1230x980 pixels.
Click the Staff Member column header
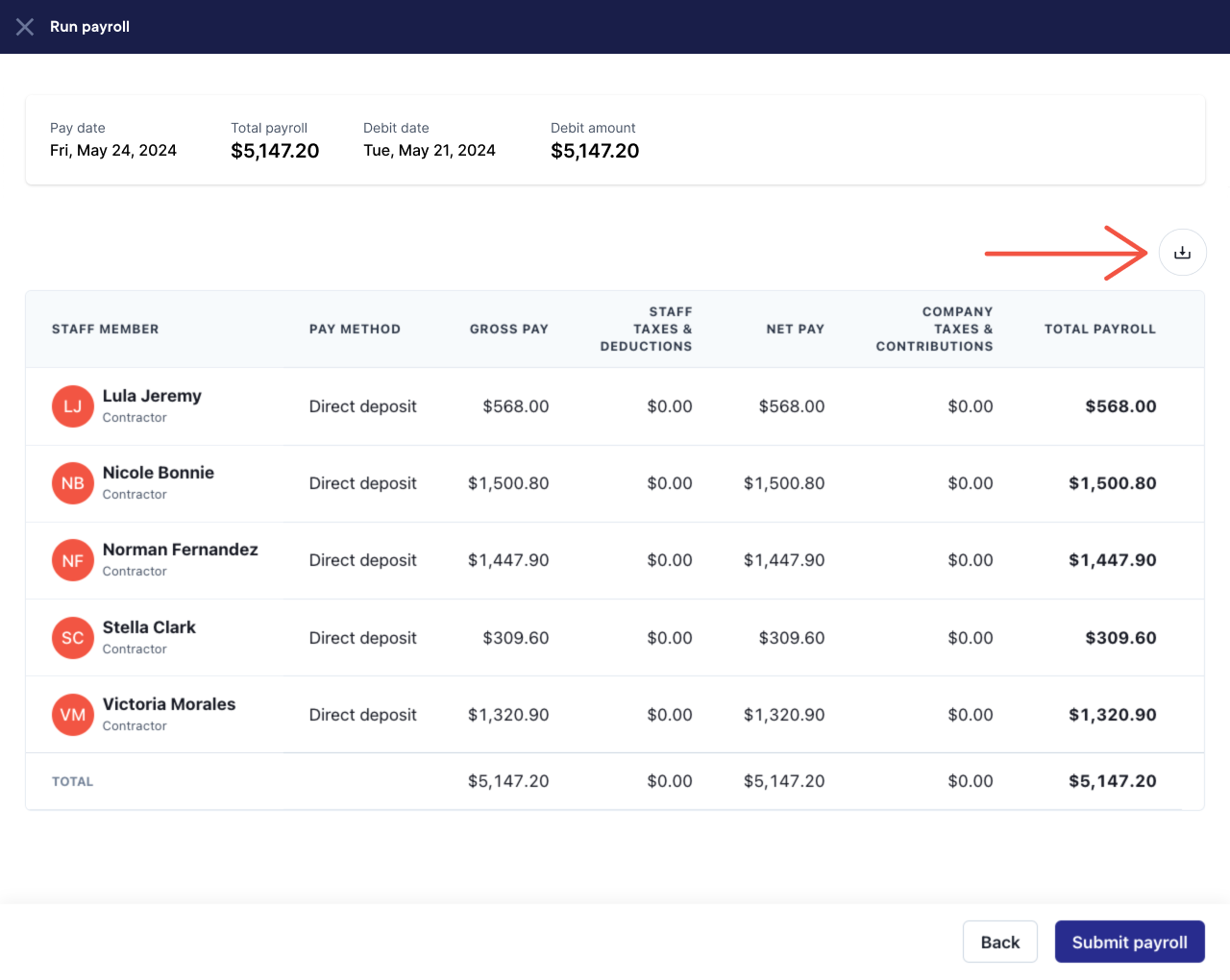point(106,329)
